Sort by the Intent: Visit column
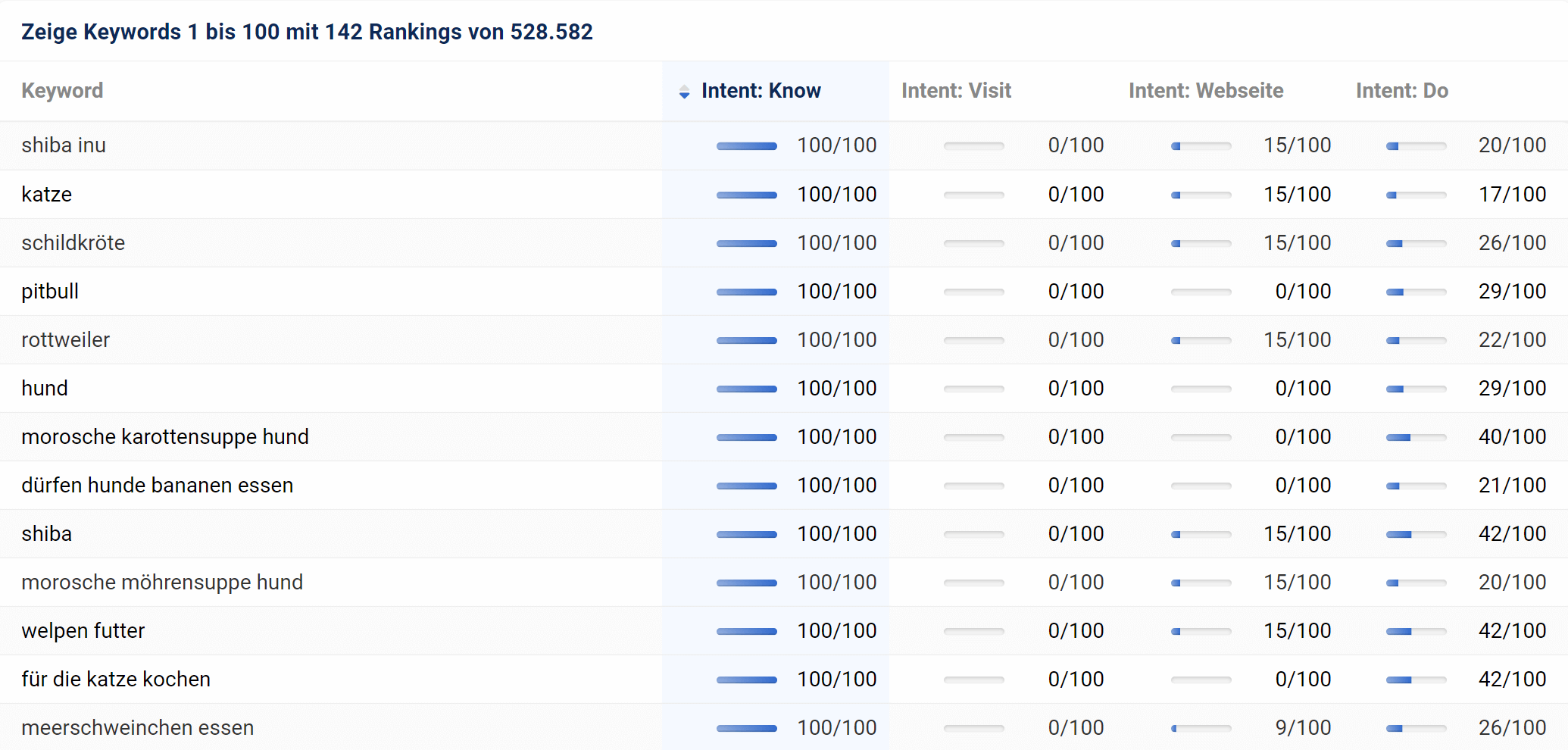1568x750 pixels. click(956, 91)
